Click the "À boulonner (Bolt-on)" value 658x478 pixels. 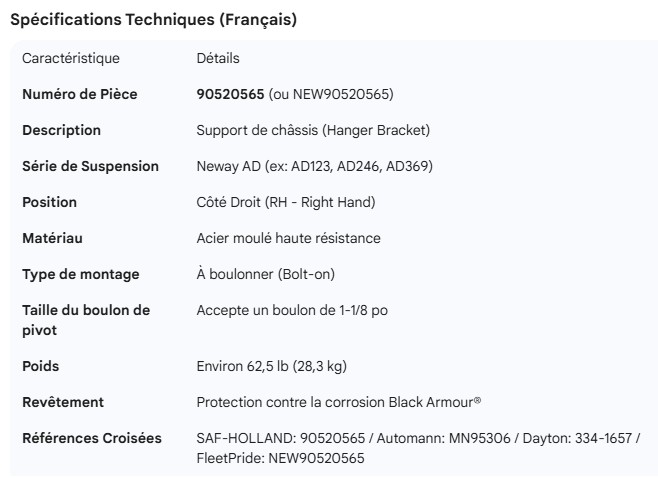[267, 274]
